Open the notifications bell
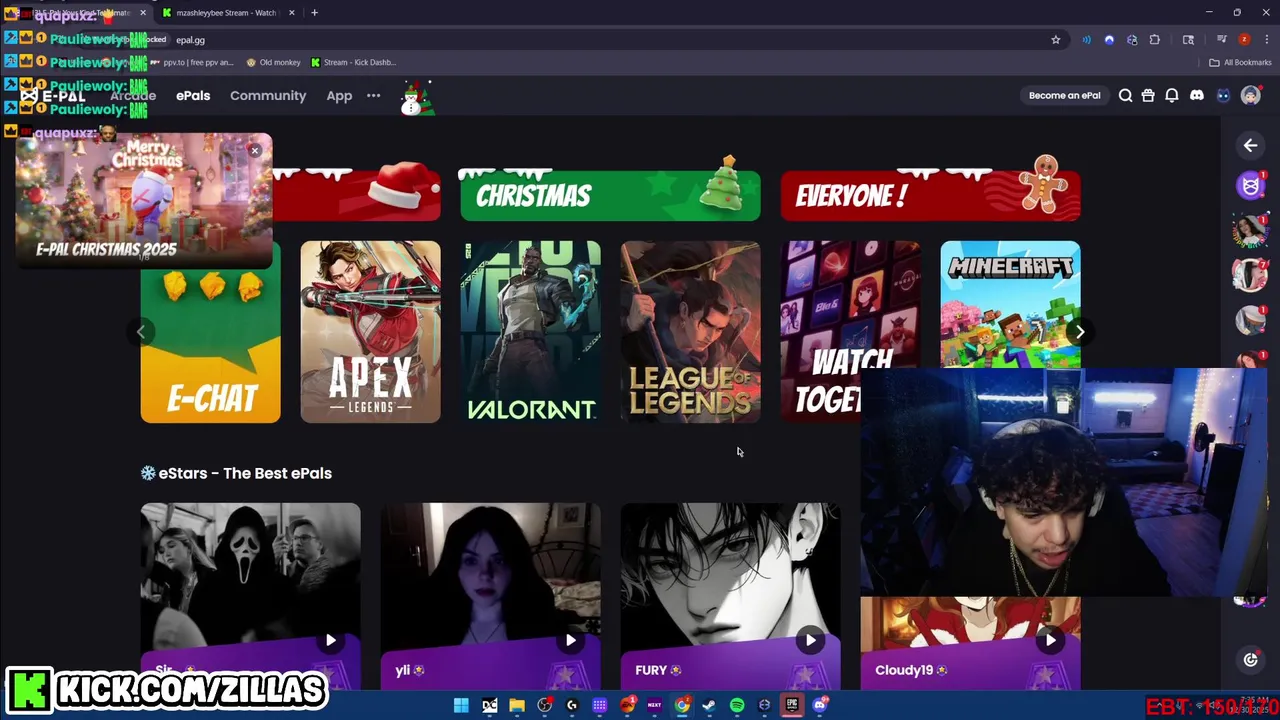Screen dimensions: 1280x720 (x=1172, y=96)
